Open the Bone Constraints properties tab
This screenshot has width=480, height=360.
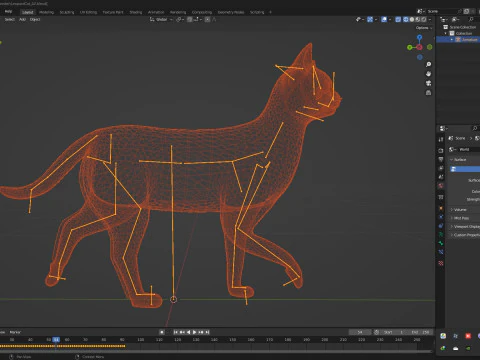[x=441, y=252]
